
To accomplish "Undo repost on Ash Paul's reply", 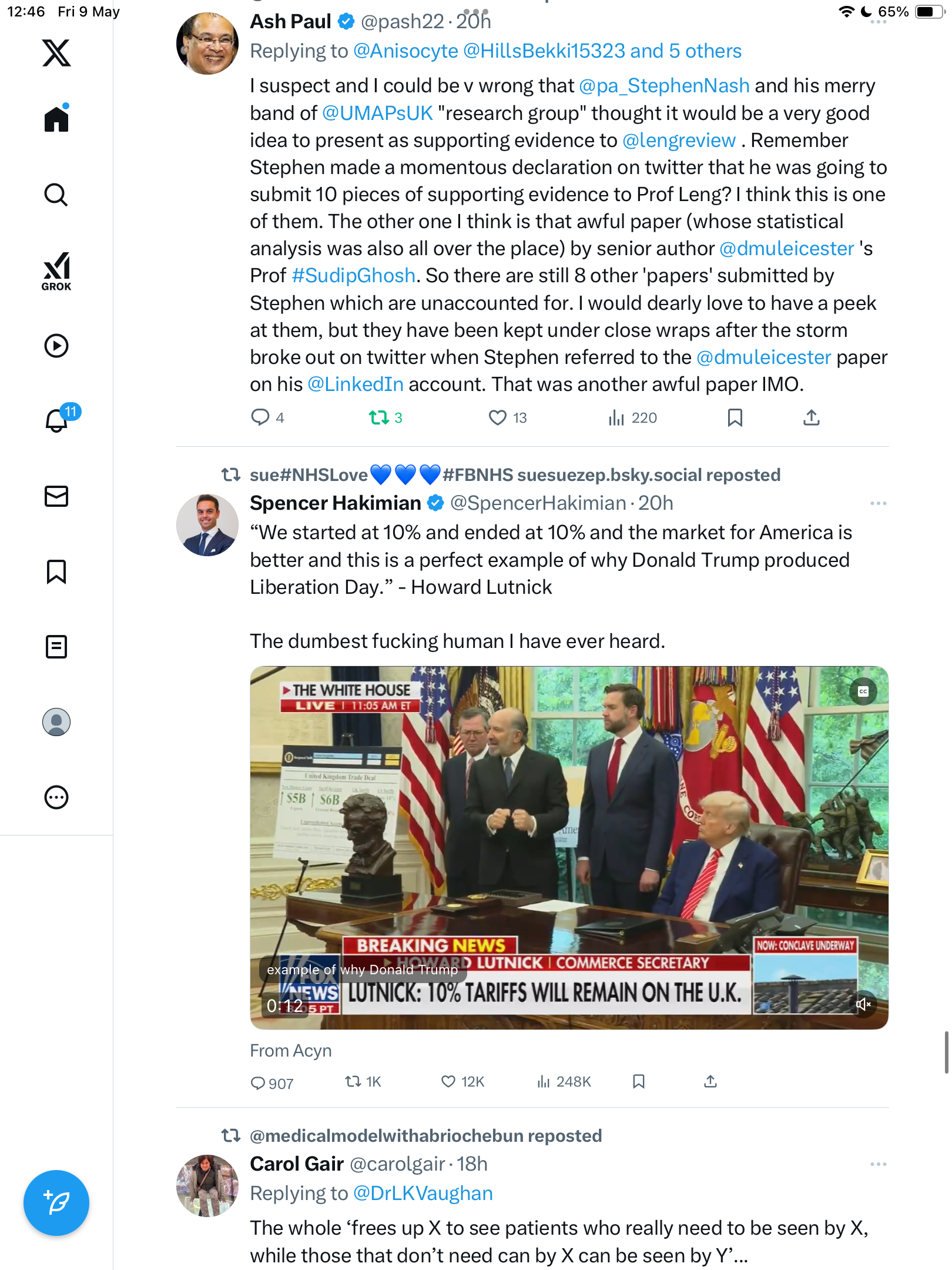I will click(386, 417).
